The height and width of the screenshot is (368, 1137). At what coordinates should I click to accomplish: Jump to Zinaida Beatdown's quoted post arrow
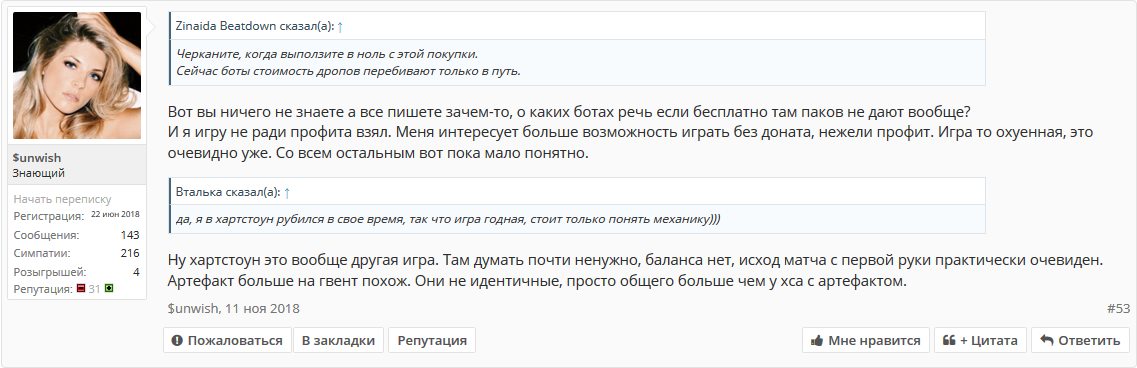coord(340,26)
